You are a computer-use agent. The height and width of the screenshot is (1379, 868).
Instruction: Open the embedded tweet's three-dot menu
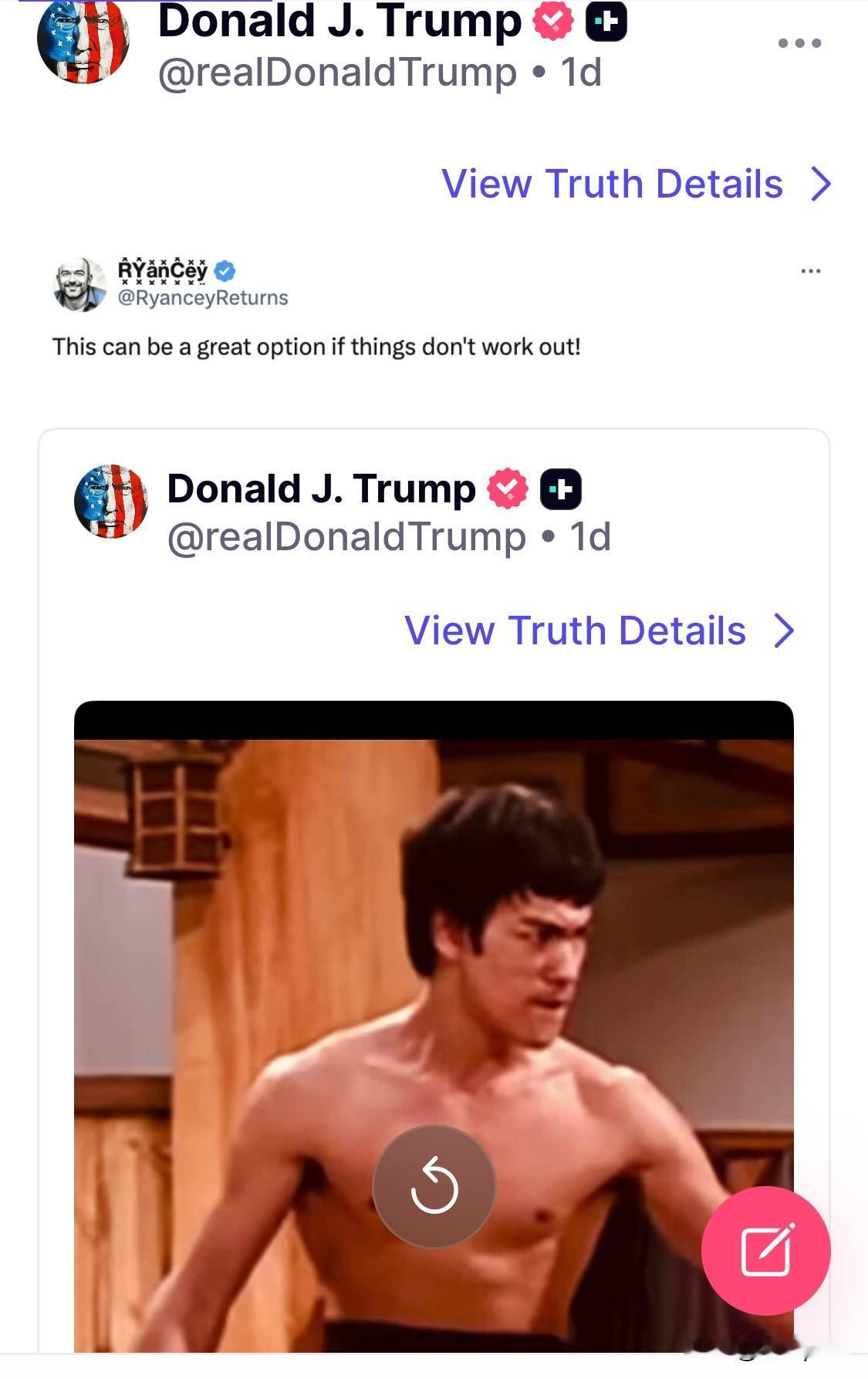click(x=810, y=271)
